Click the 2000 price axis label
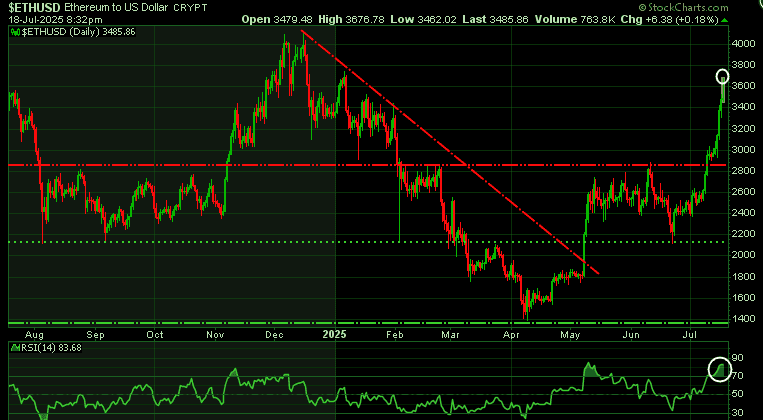The height and width of the screenshot is (420, 763). point(745,256)
